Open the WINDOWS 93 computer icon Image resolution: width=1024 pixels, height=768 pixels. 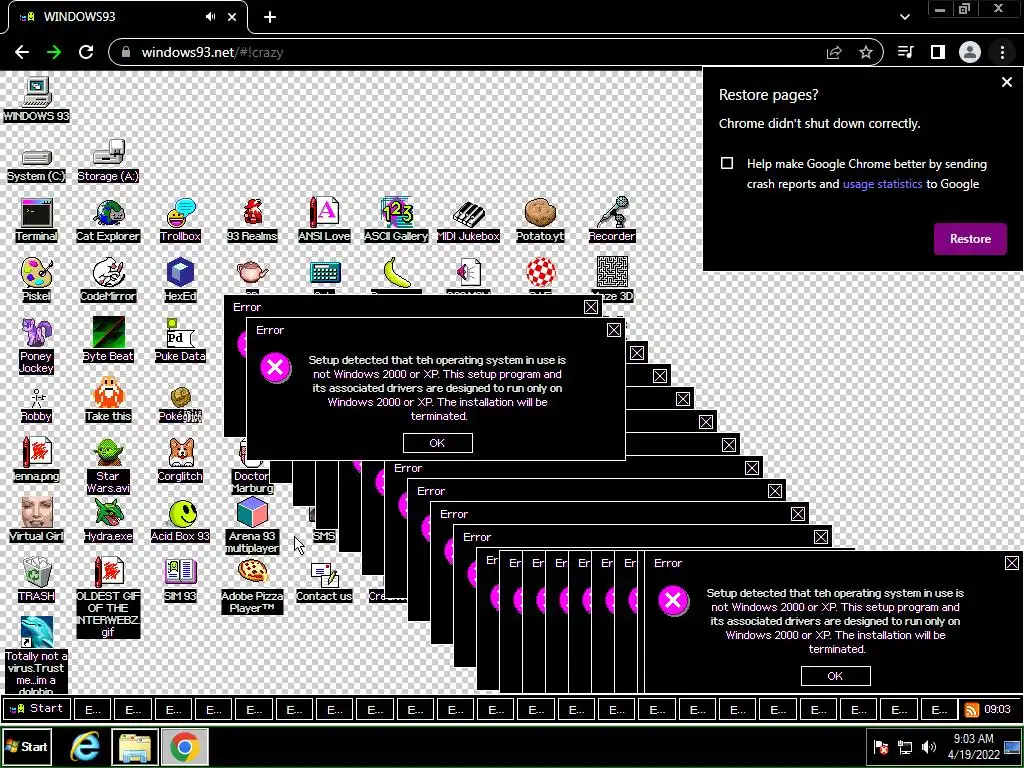click(x=36, y=100)
